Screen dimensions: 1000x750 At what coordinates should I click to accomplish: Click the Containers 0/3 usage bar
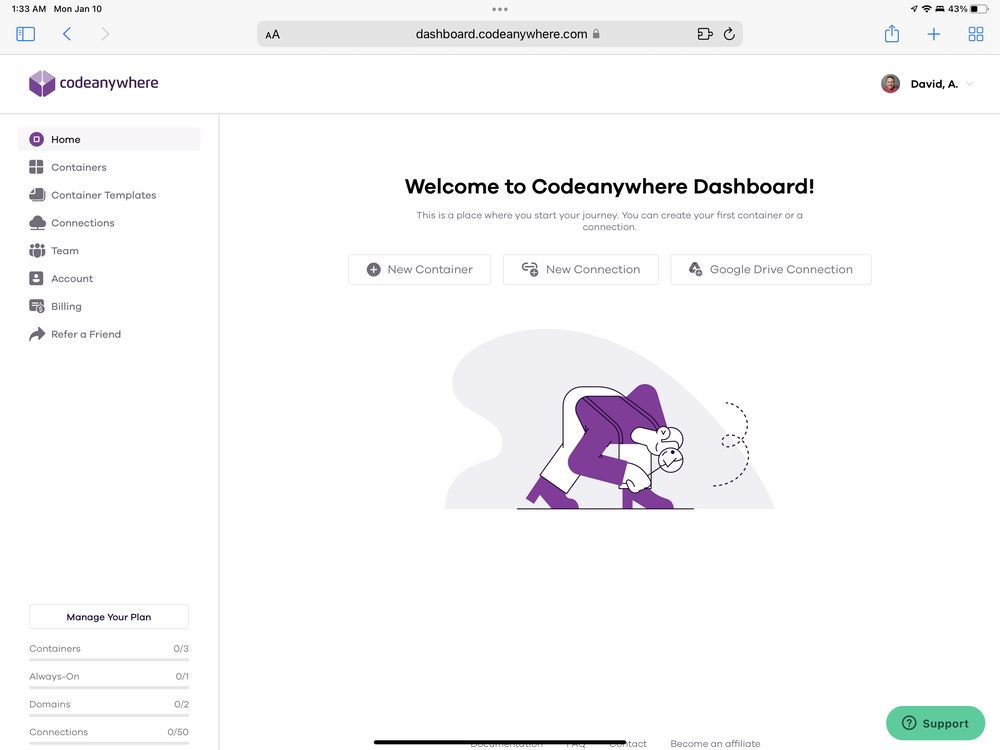click(109, 659)
